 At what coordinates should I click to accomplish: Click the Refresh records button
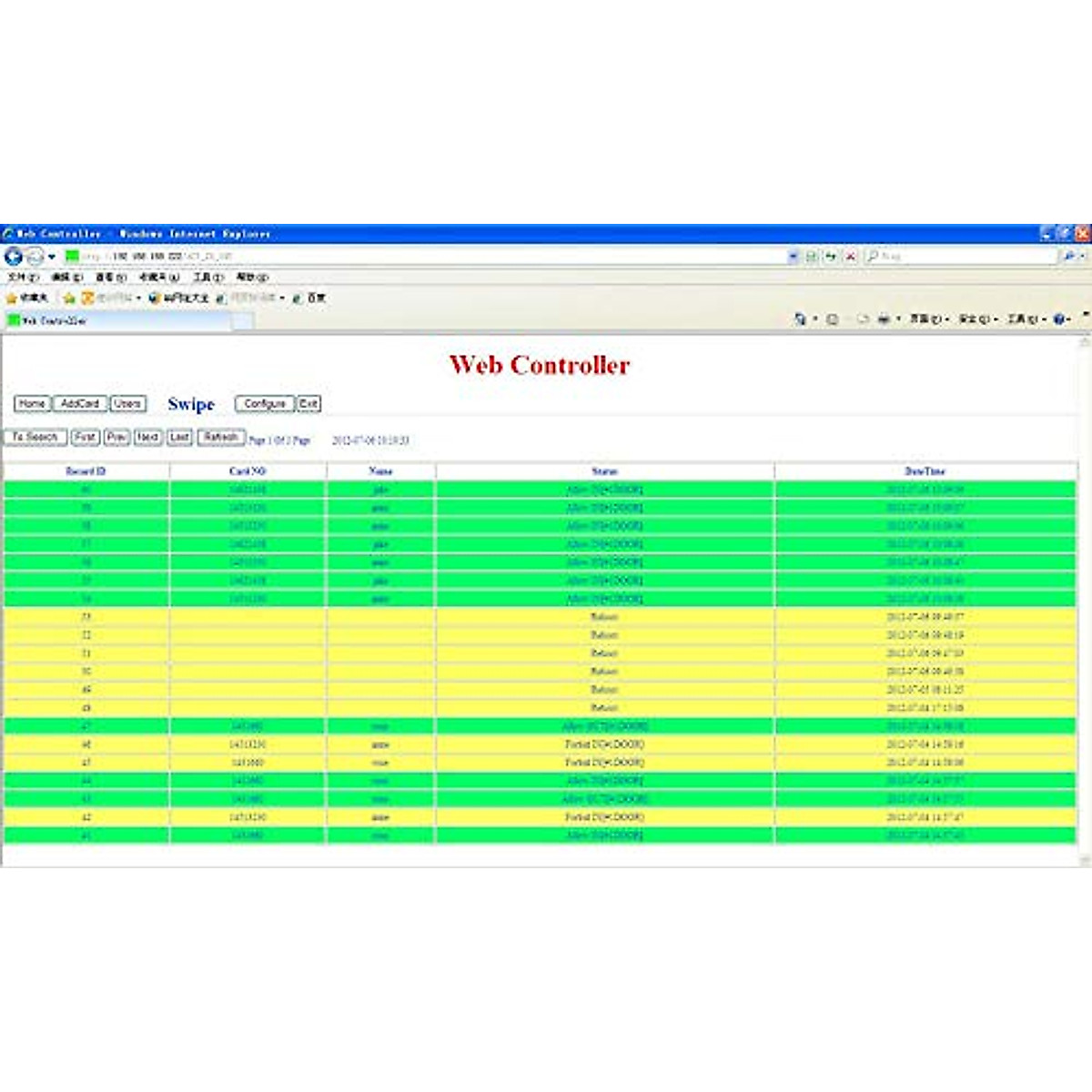(221, 437)
